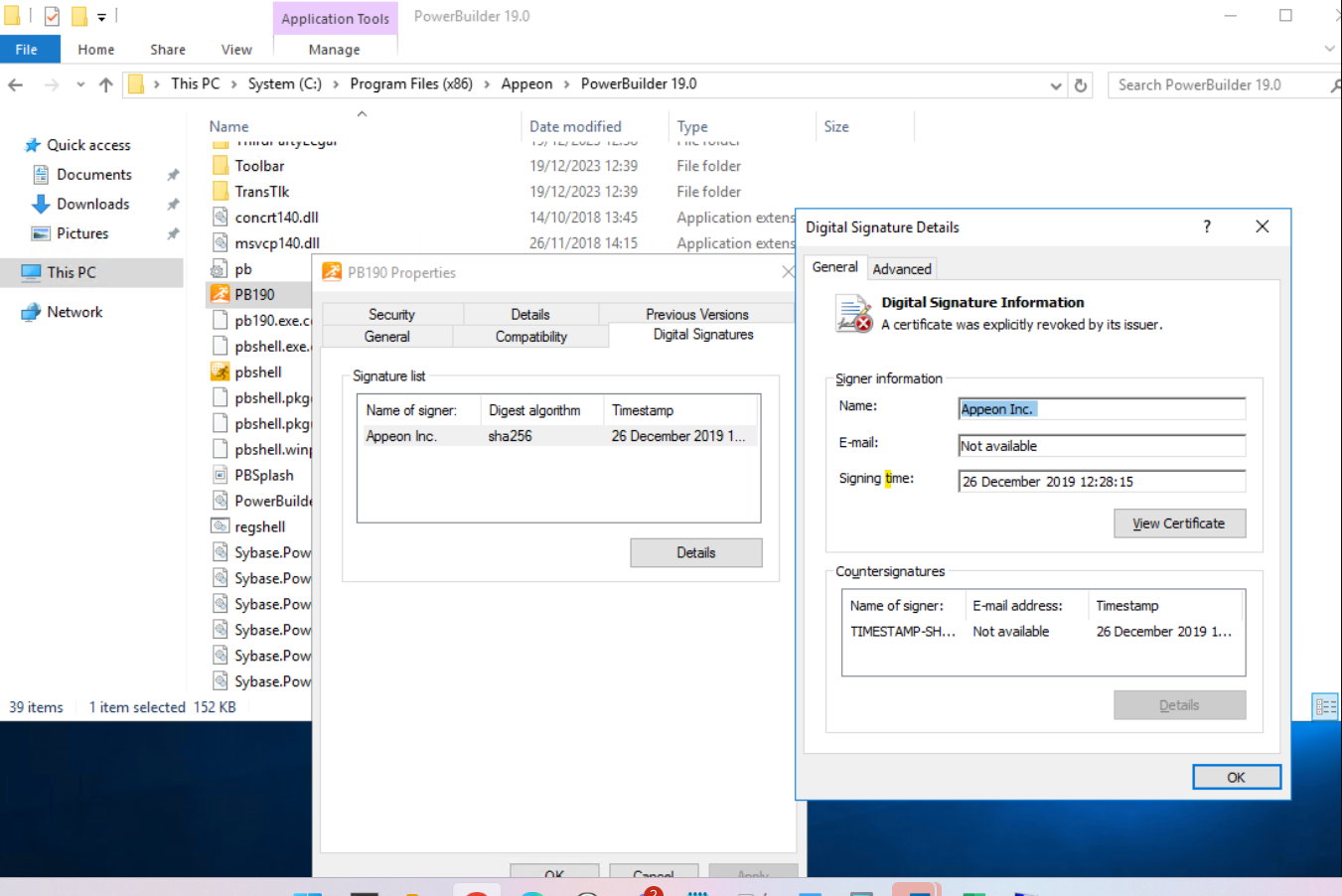Click the refresh icon beside address bar

click(1081, 85)
